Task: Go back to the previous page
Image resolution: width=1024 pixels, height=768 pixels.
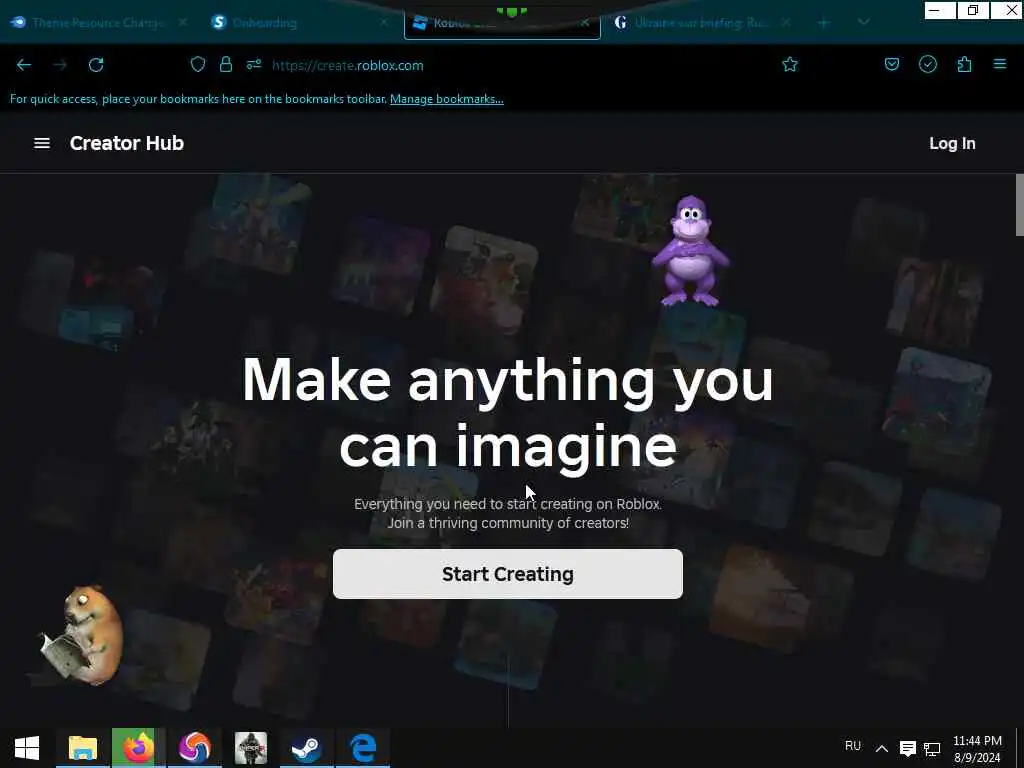Action: 24,65
